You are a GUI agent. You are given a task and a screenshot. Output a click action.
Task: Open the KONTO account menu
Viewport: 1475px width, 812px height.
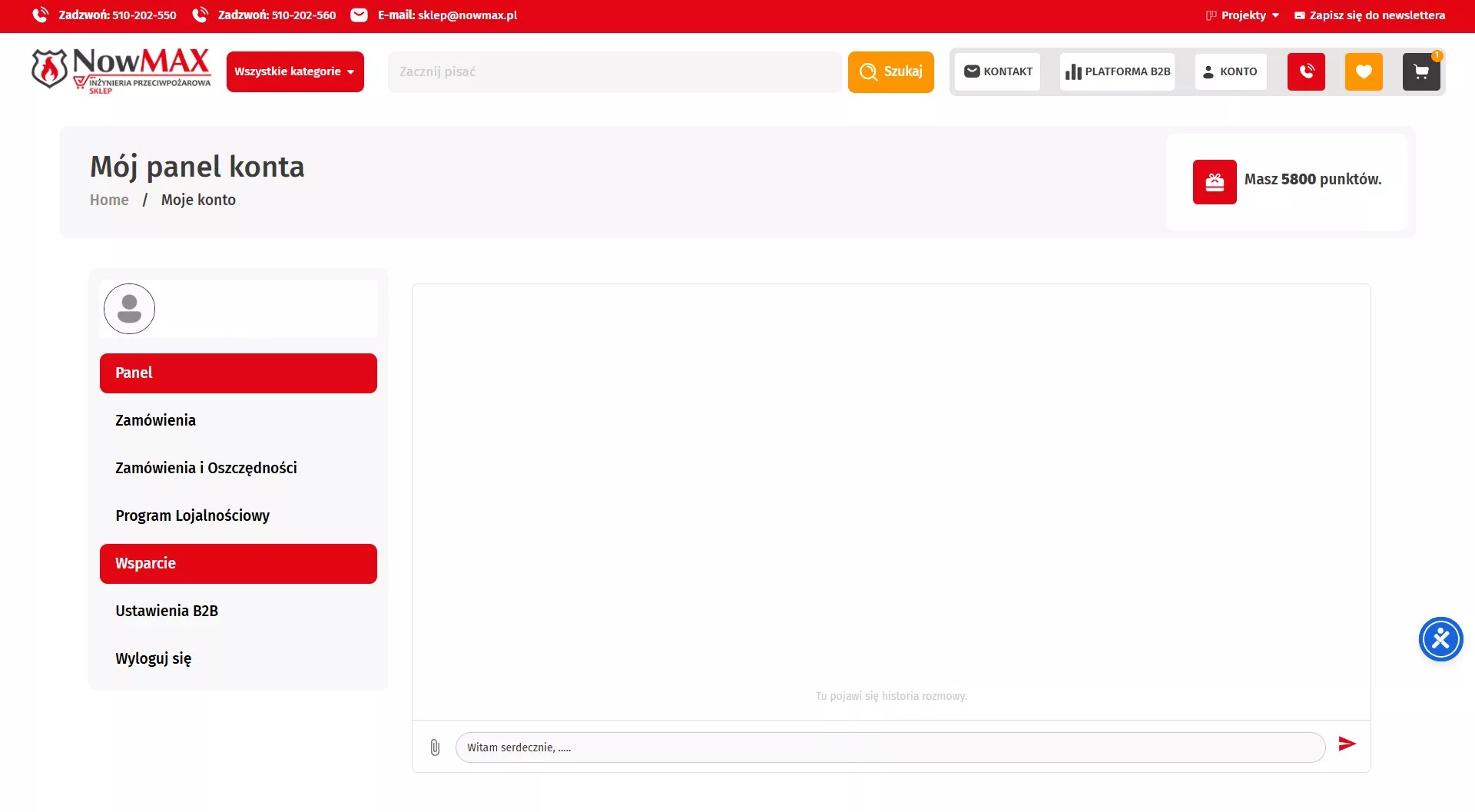(x=1230, y=71)
